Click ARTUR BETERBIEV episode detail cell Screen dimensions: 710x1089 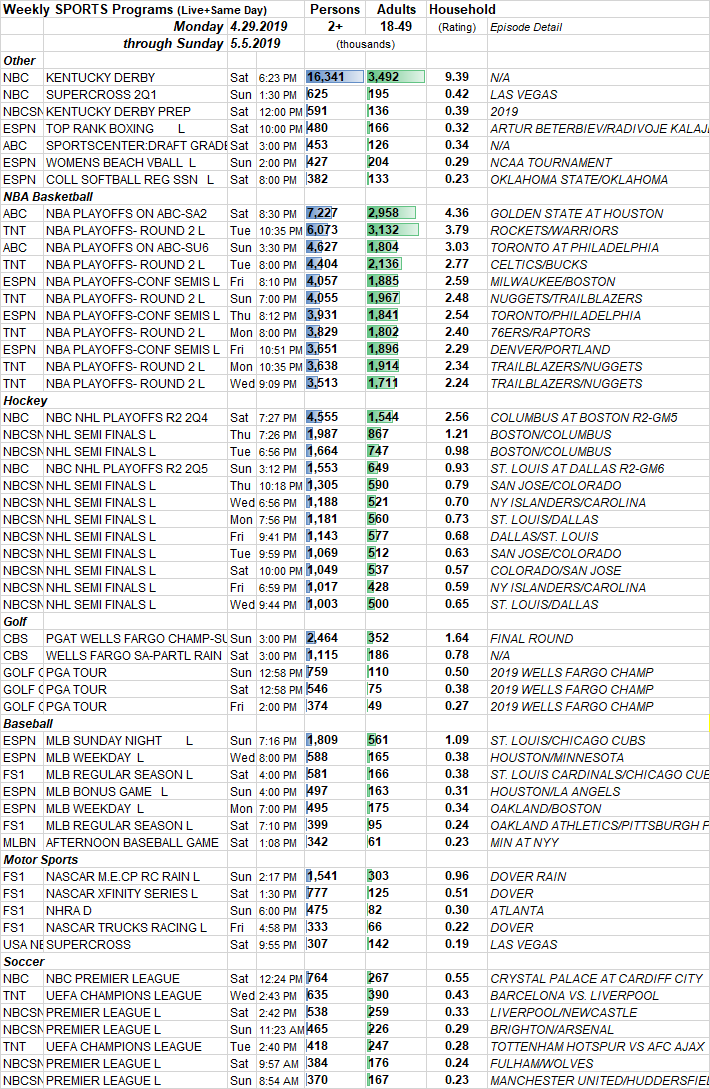point(599,128)
